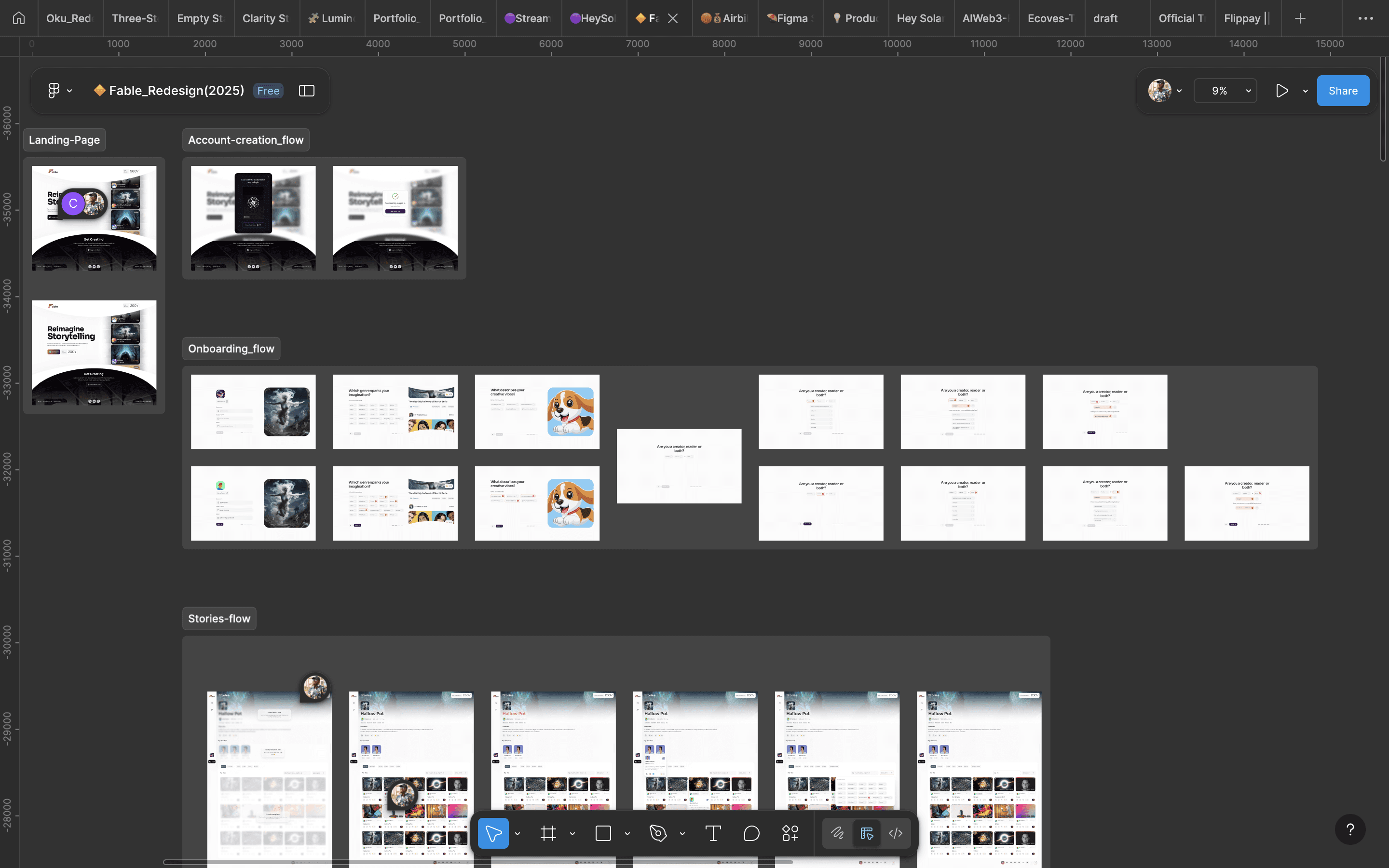
Task: Switch to the Hey Sola file tab
Action: pos(921,18)
